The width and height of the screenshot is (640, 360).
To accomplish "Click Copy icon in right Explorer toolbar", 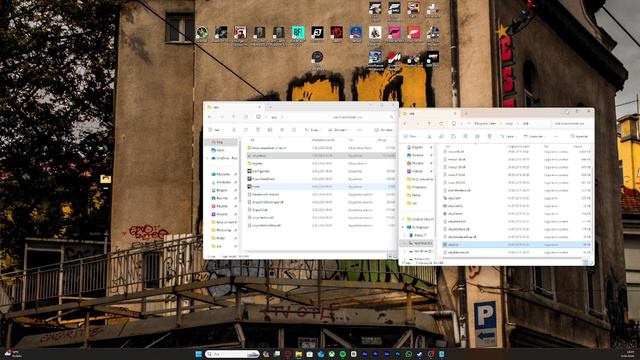I will click(441, 136).
